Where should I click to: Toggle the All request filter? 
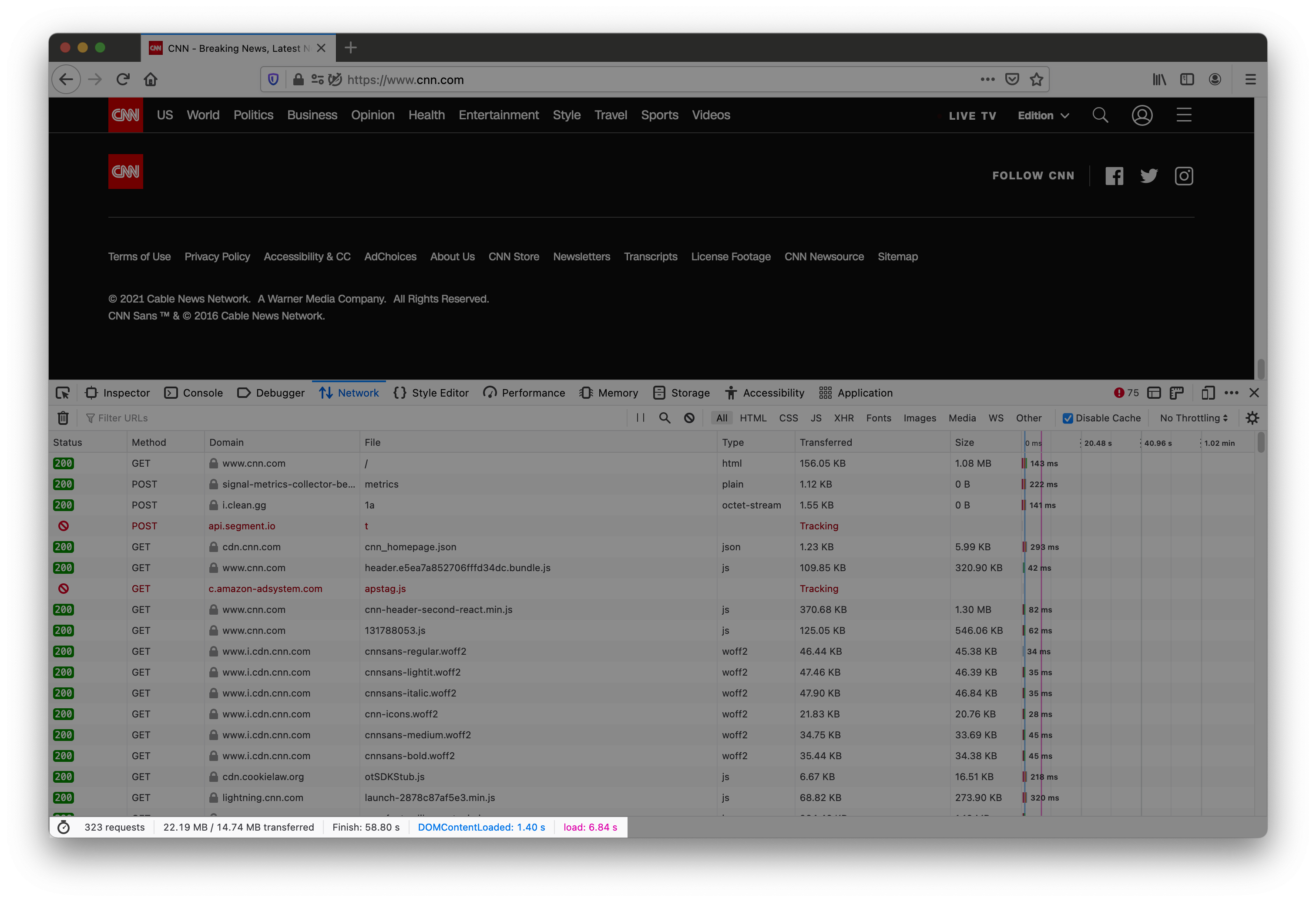click(x=722, y=418)
